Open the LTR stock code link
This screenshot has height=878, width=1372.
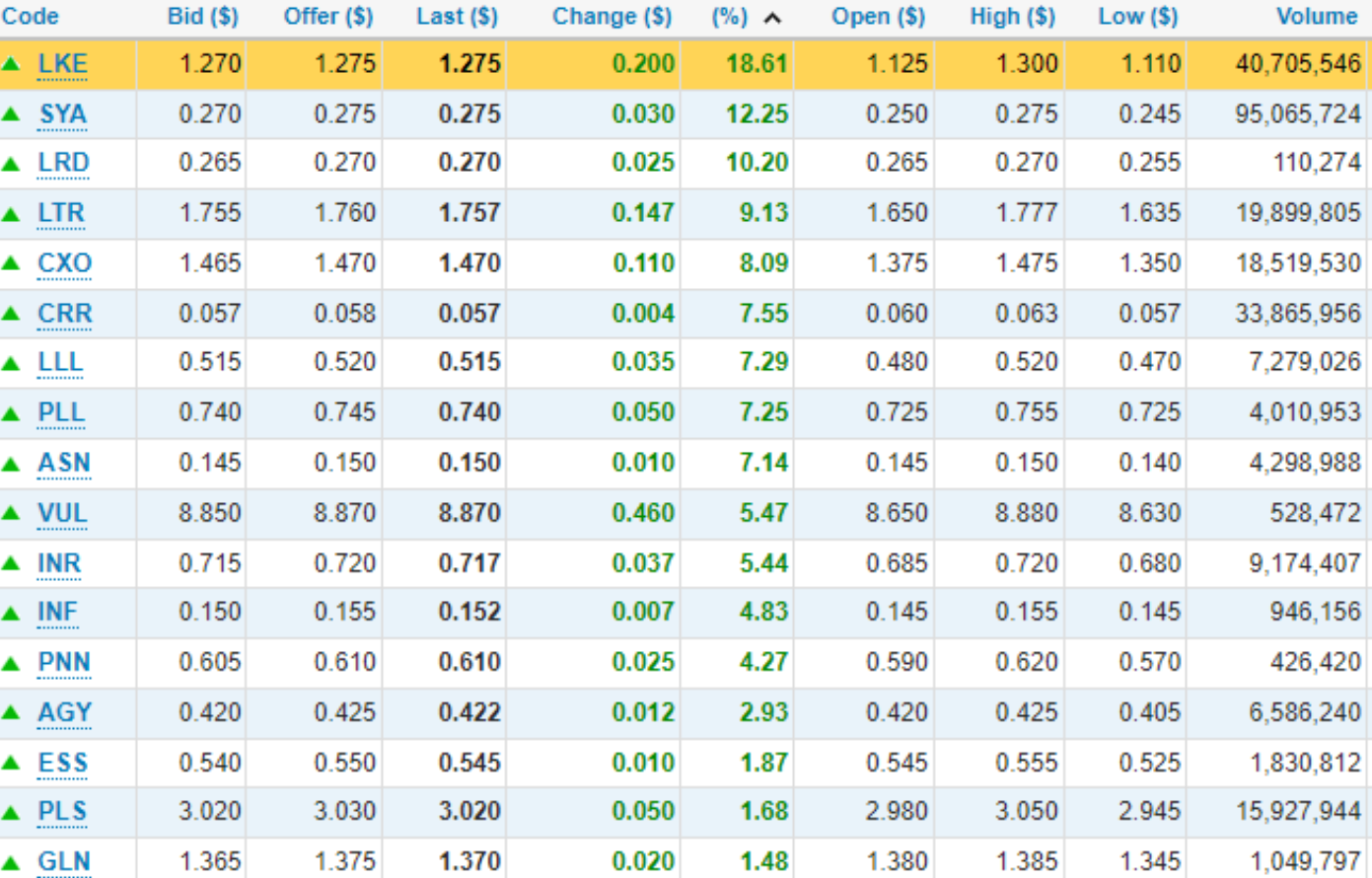(x=61, y=213)
